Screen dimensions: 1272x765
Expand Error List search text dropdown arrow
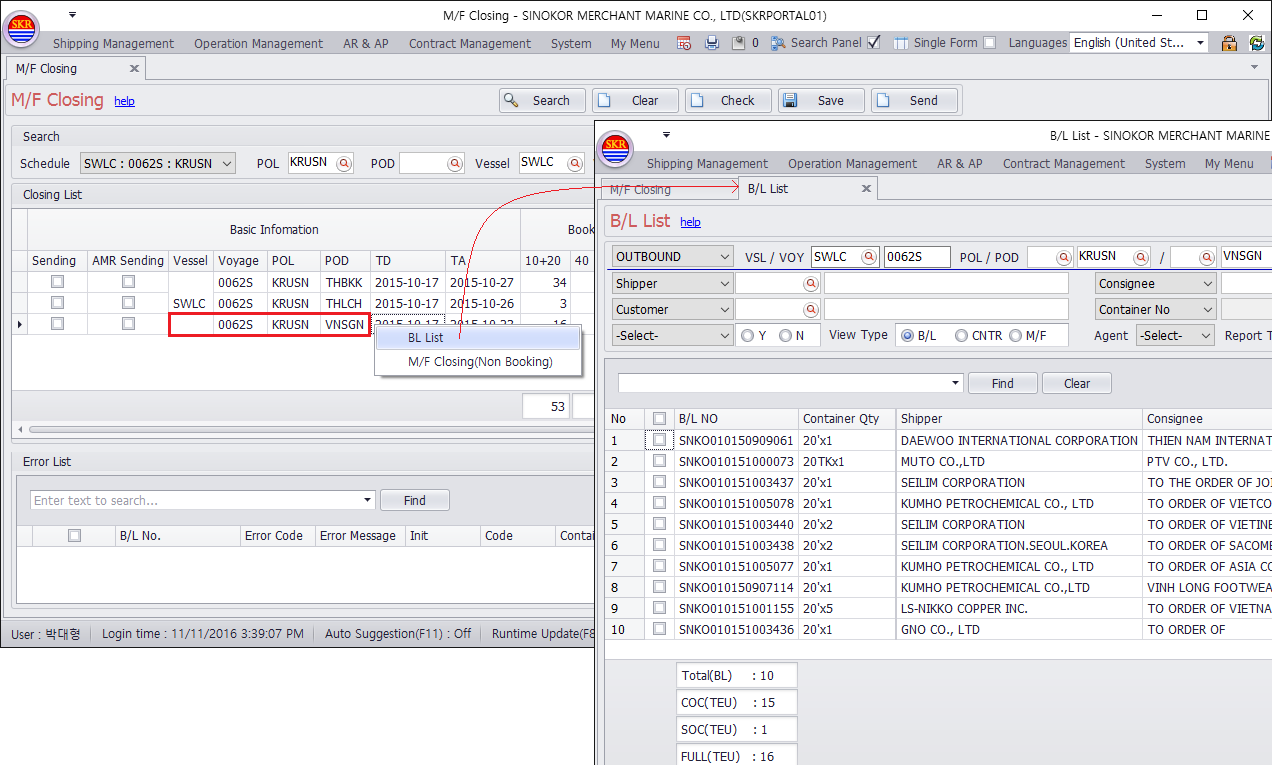coord(368,501)
